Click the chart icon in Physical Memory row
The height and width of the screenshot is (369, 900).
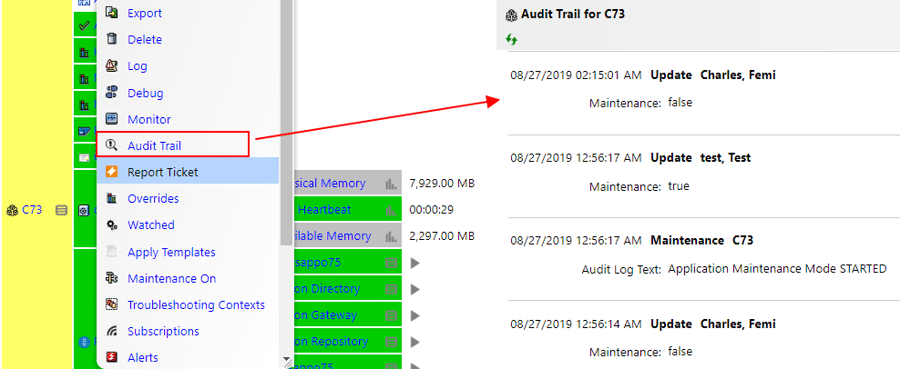pyautogui.click(x=391, y=184)
